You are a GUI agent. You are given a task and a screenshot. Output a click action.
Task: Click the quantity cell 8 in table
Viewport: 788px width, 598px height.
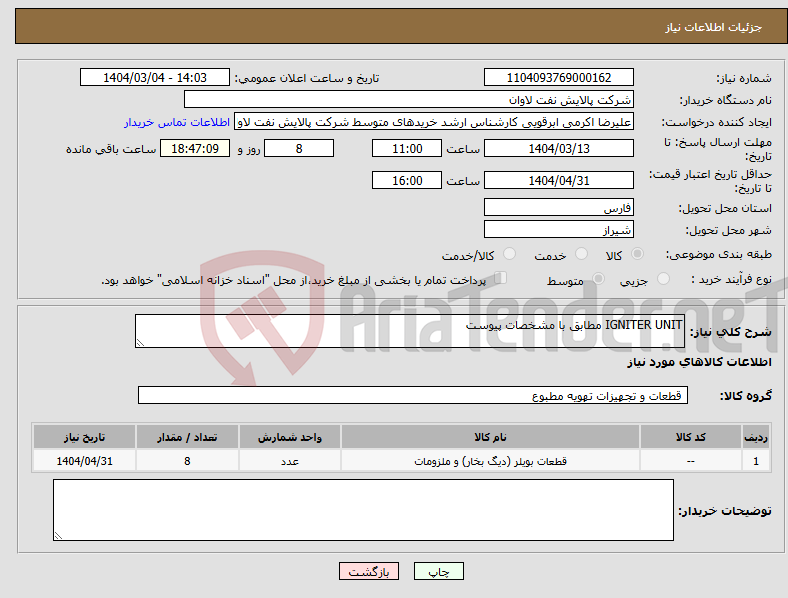187,461
